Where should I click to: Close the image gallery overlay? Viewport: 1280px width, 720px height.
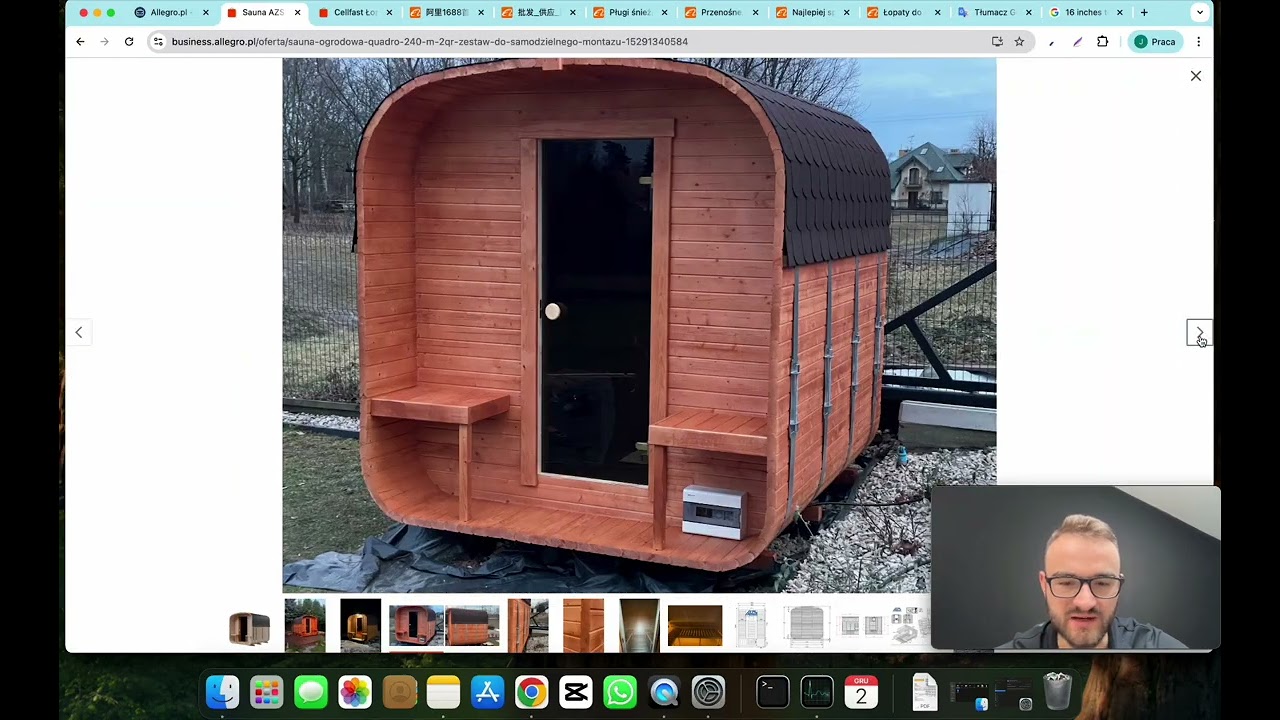coord(1195,76)
